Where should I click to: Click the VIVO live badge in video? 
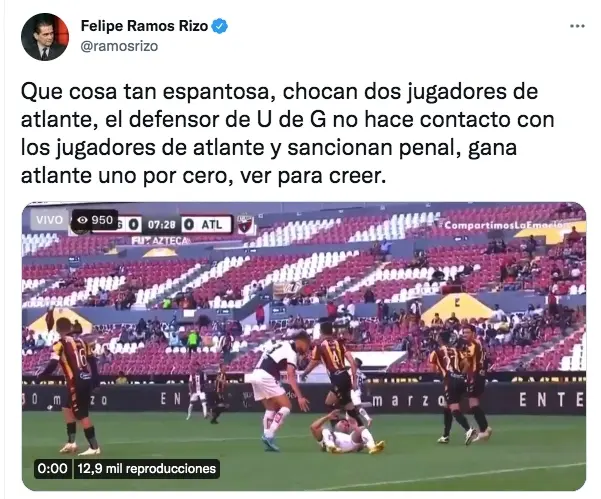[x=49, y=220]
